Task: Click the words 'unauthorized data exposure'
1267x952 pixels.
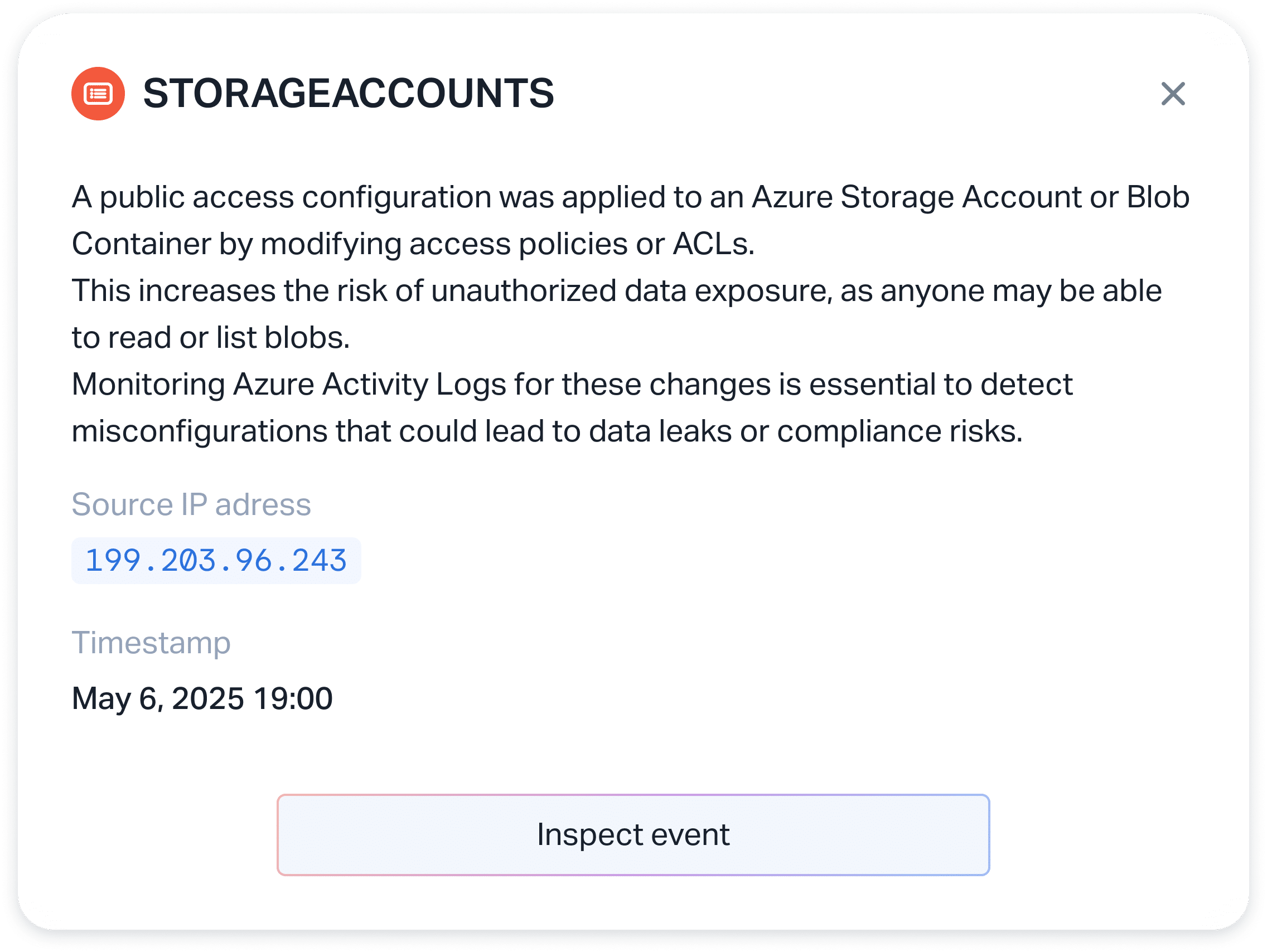Action: (x=630, y=292)
